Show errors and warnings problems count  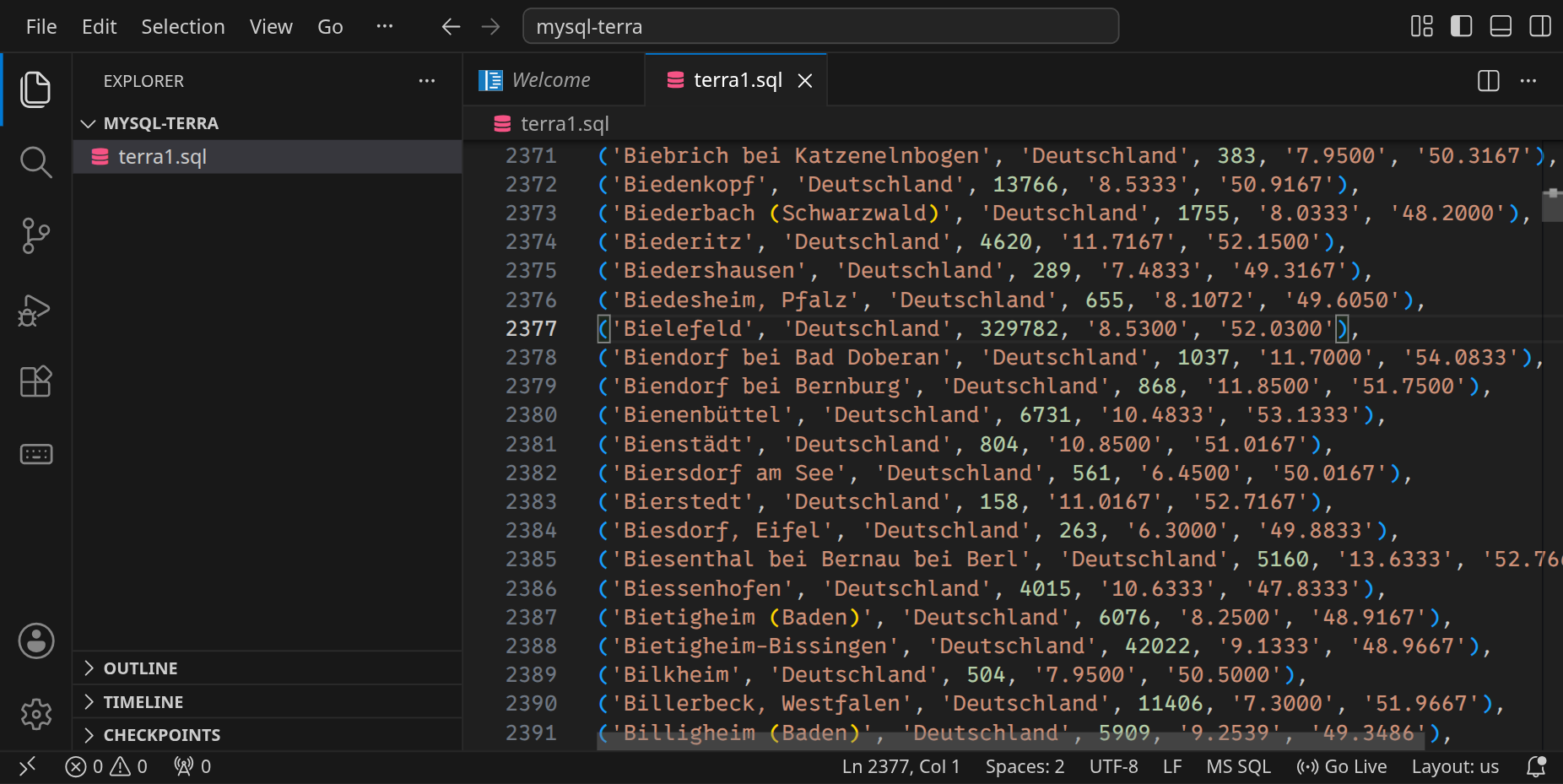pos(106,766)
